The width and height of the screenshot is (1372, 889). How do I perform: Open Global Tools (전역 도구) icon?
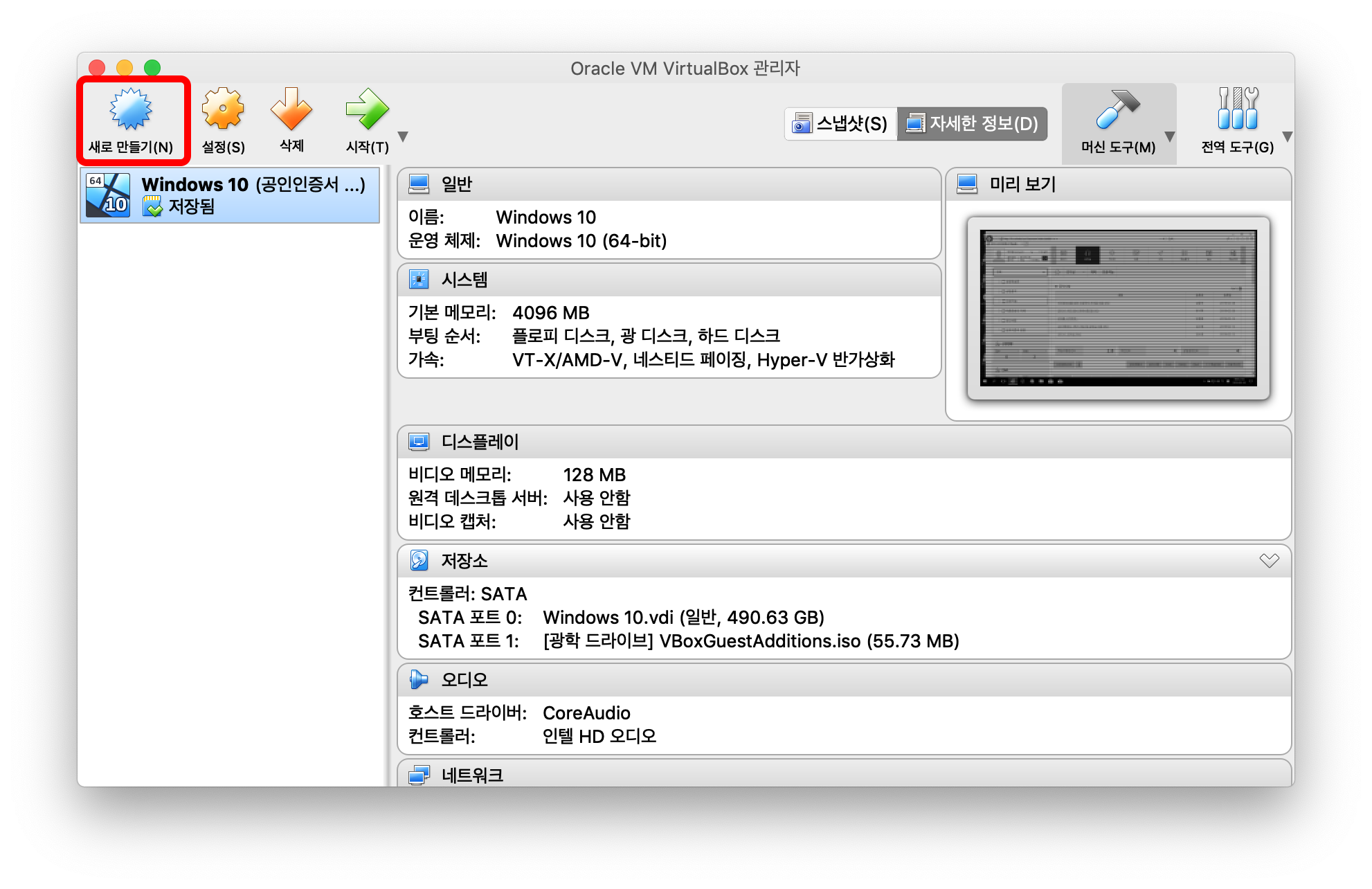[x=1237, y=109]
